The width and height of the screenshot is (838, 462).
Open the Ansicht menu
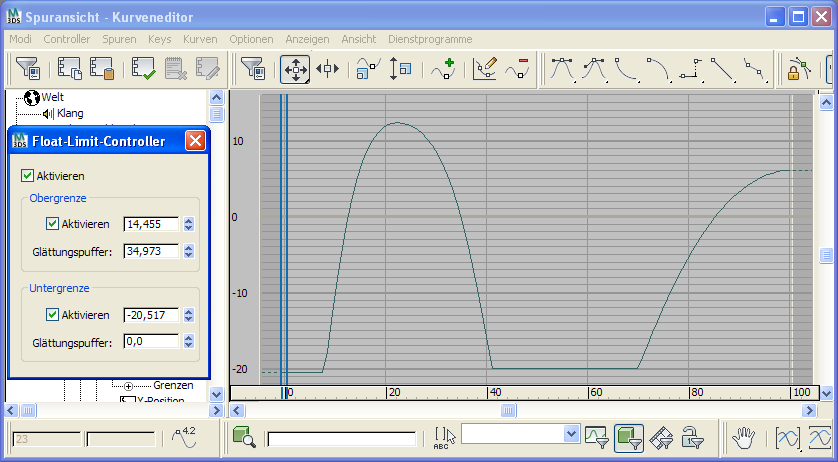[359, 39]
